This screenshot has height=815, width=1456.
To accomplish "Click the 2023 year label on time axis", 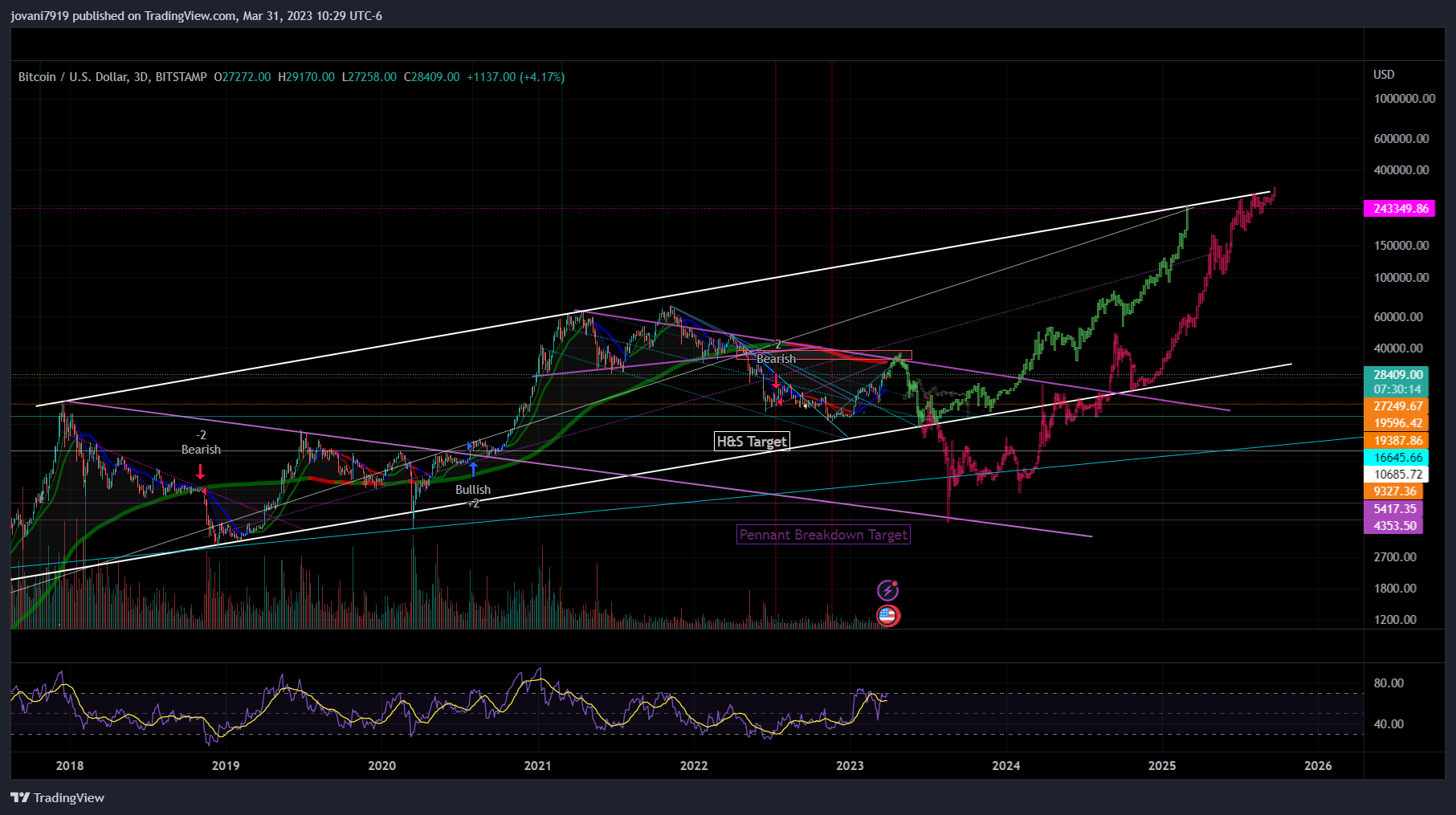I will pos(850,766).
